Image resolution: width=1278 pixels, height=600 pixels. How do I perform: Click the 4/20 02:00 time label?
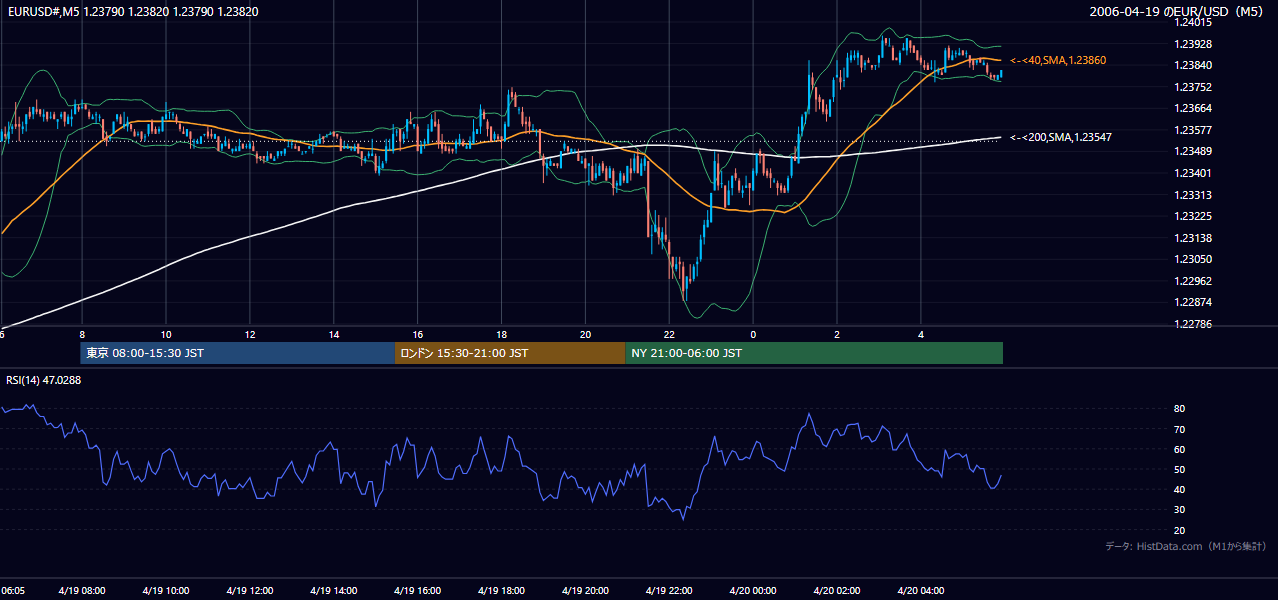click(x=837, y=591)
